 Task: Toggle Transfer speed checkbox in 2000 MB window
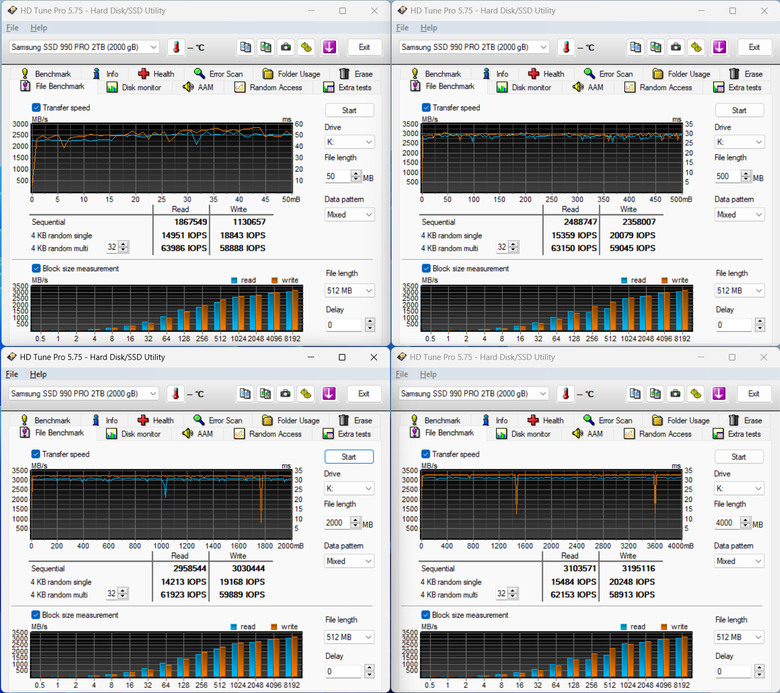click(x=35, y=454)
